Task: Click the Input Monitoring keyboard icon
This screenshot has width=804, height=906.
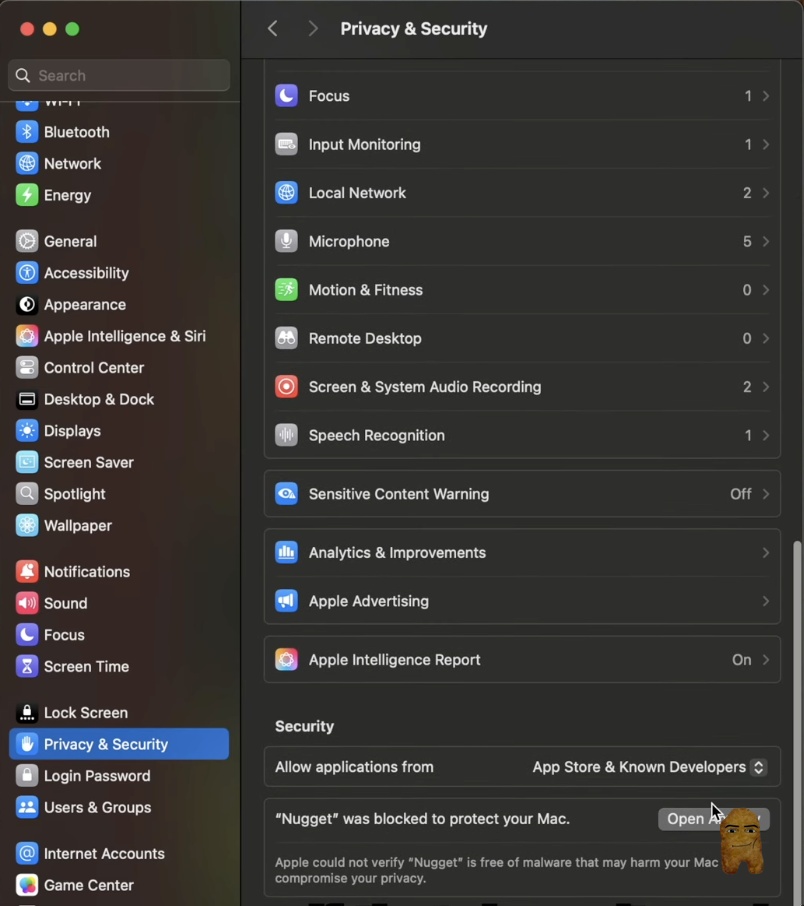Action: pyautogui.click(x=286, y=144)
